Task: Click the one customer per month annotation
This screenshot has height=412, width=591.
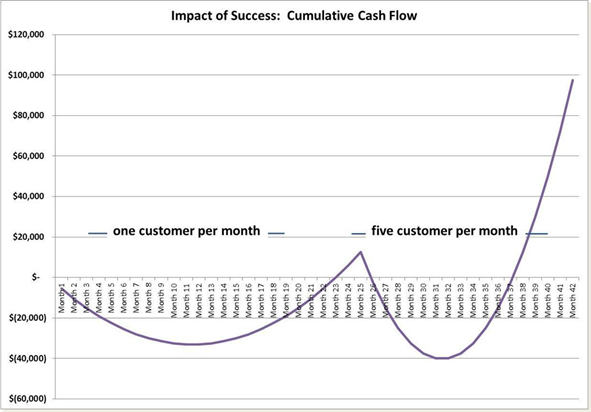Action: 187,231
